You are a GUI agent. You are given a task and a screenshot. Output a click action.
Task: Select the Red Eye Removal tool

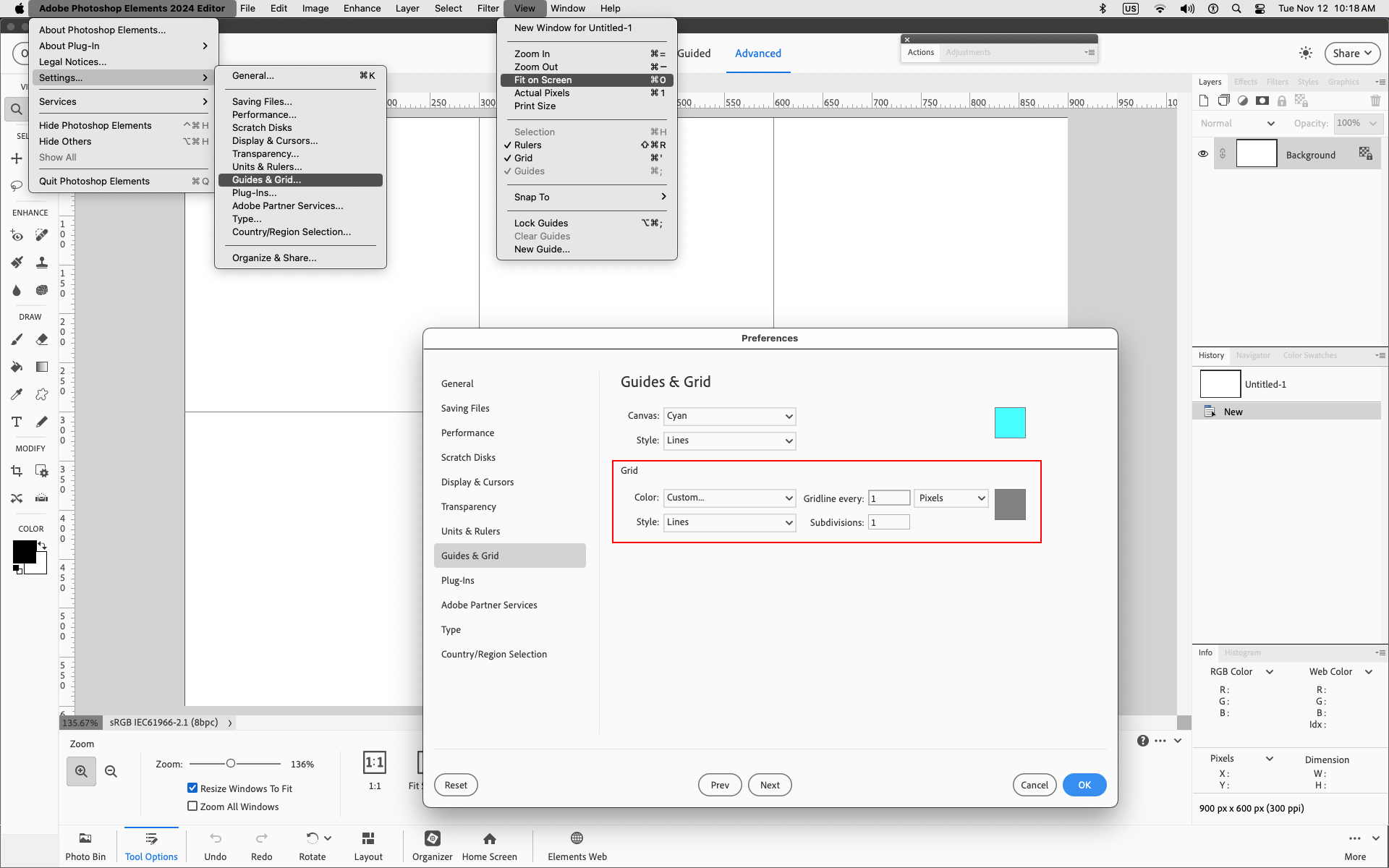coord(17,235)
